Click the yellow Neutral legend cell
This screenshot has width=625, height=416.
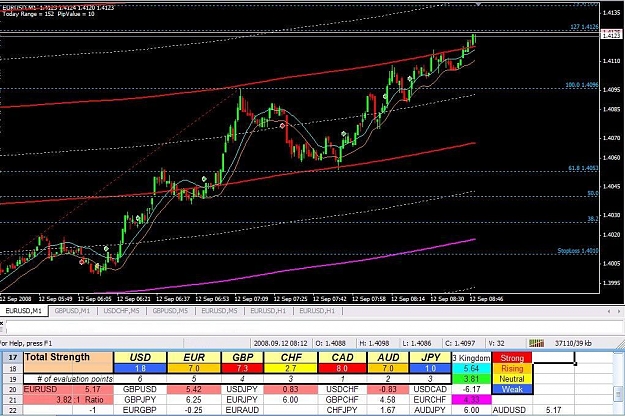[512, 379]
